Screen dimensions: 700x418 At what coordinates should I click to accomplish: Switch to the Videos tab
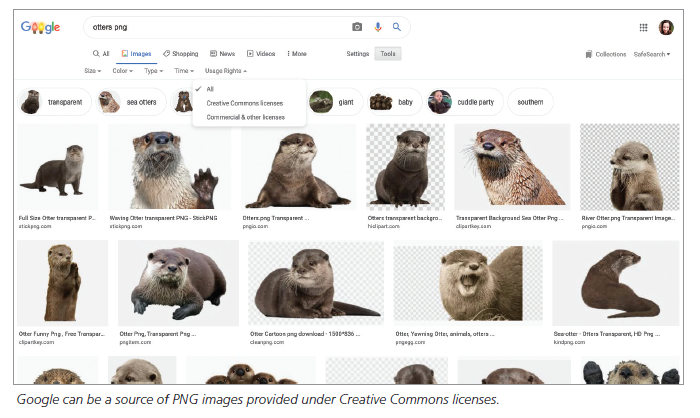(260, 54)
